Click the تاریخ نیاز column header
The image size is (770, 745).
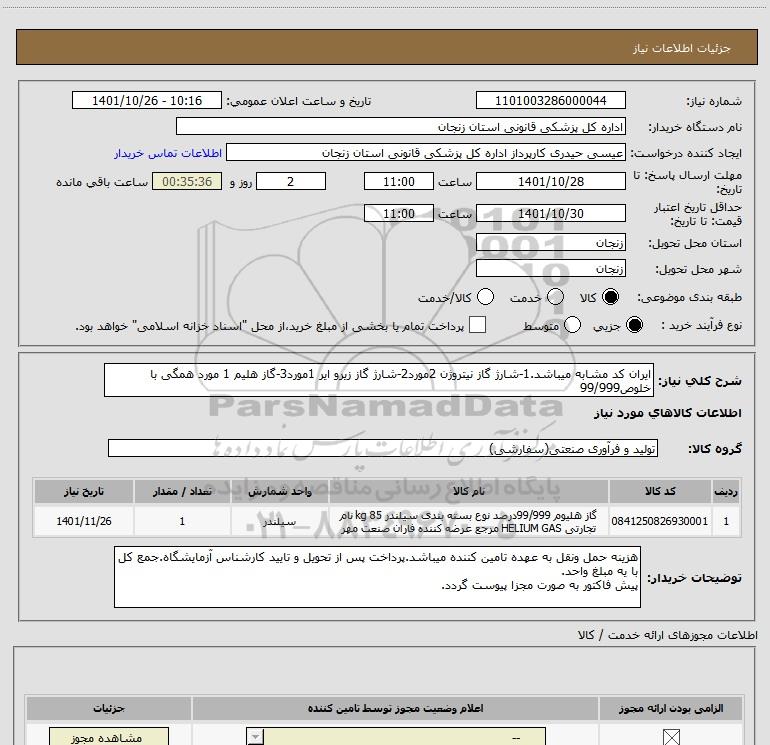(x=84, y=491)
